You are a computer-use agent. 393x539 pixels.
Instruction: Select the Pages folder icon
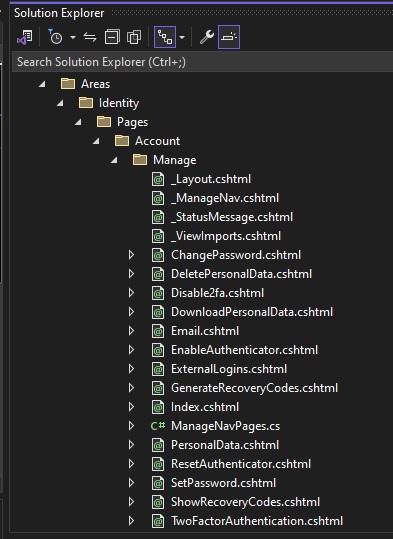point(104,121)
